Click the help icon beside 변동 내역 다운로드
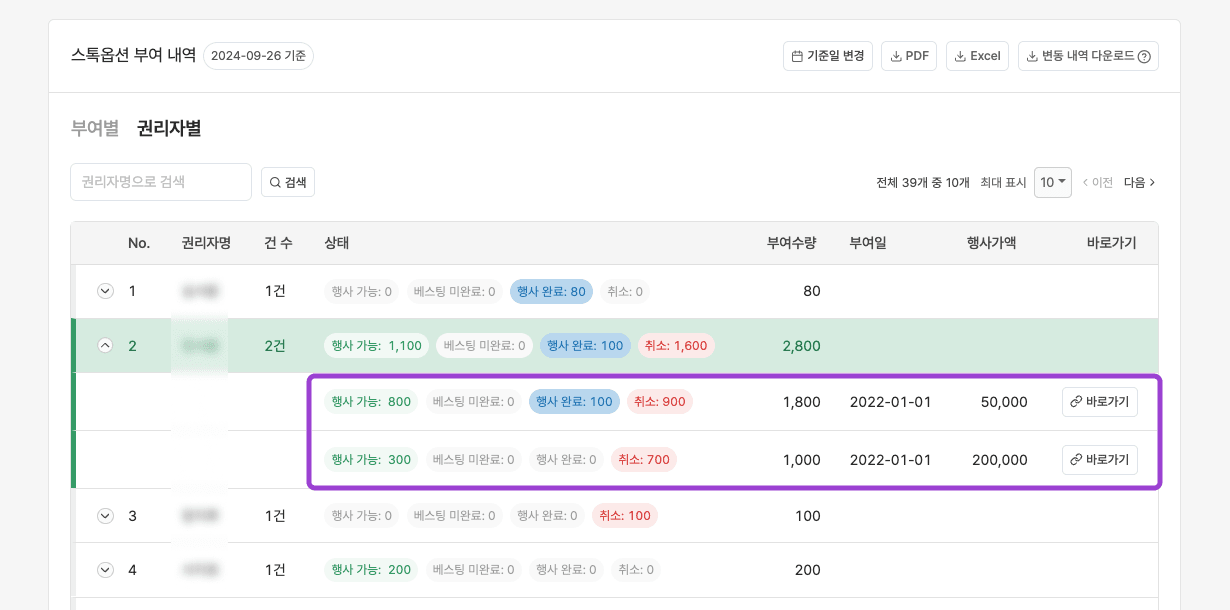Screen dimensions: 1230x610 (x=1144, y=57)
